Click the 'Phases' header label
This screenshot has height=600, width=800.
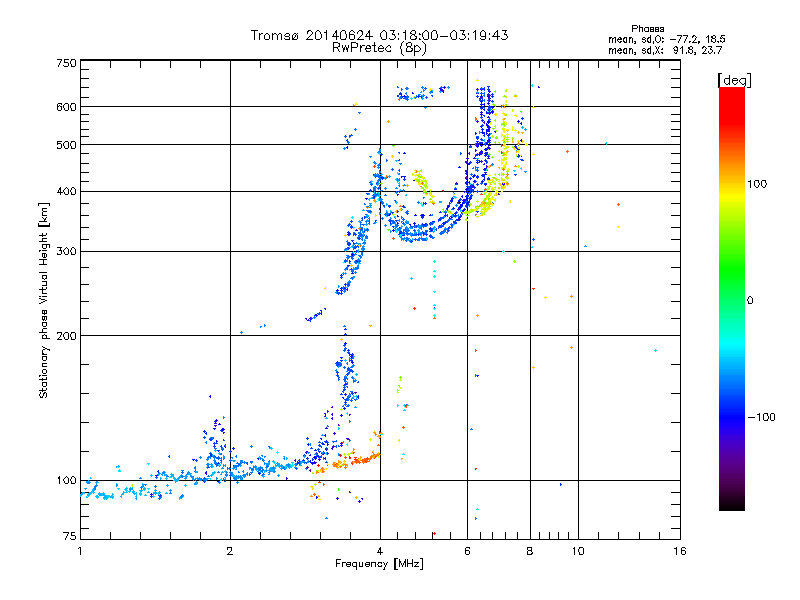647,29
